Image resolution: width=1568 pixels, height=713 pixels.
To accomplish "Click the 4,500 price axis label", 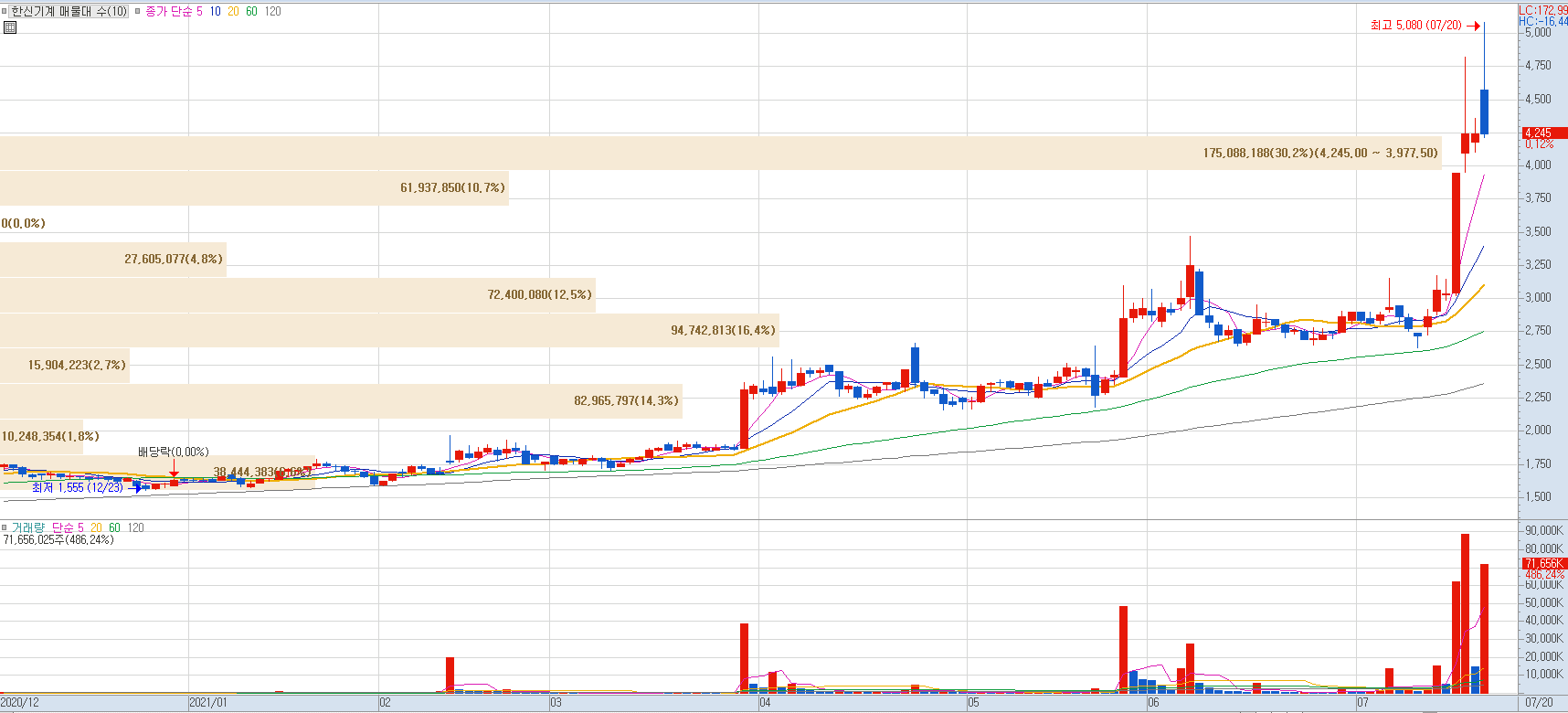I will (x=1538, y=100).
